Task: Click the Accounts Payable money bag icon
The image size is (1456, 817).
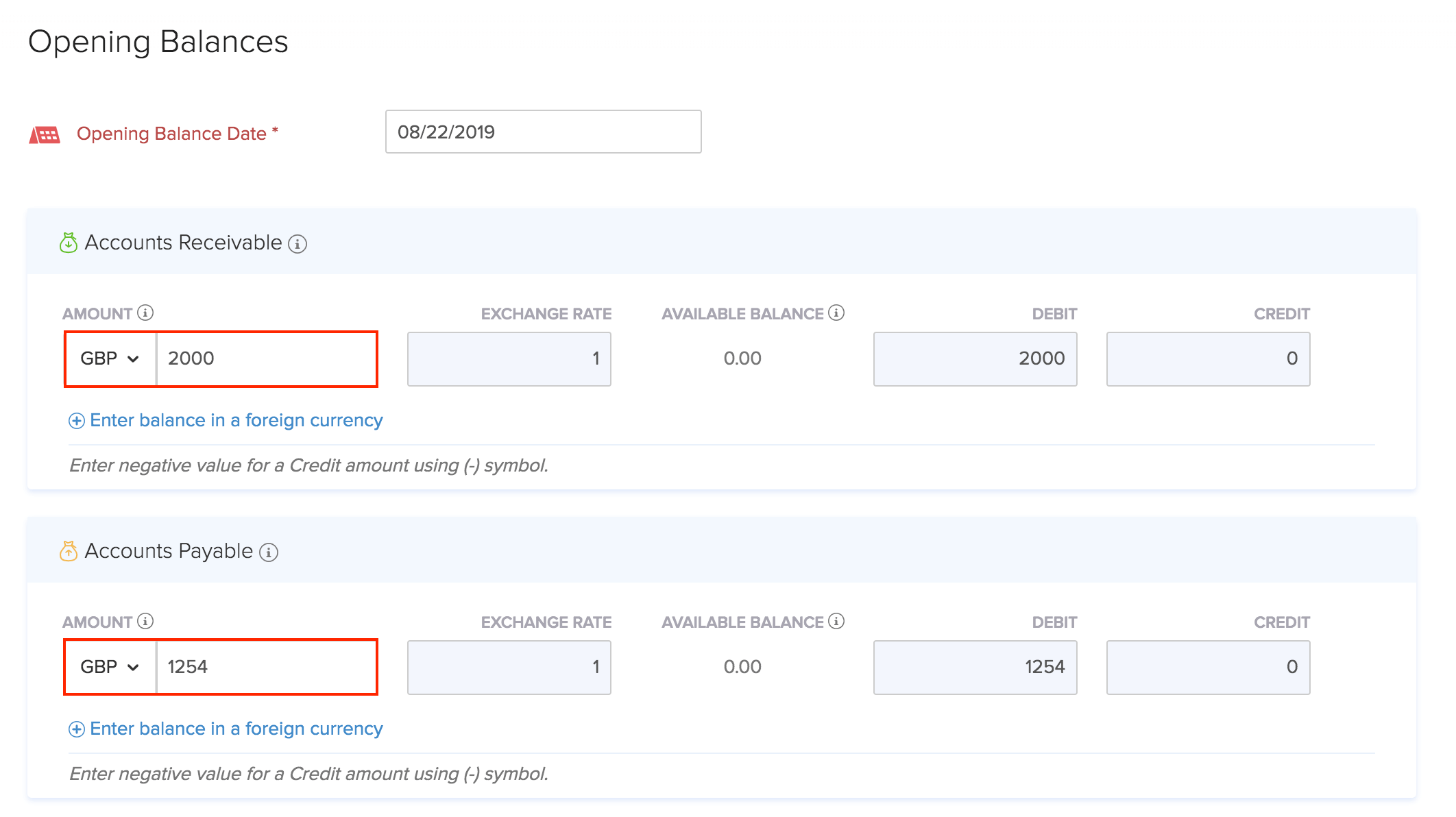Action: click(x=69, y=551)
